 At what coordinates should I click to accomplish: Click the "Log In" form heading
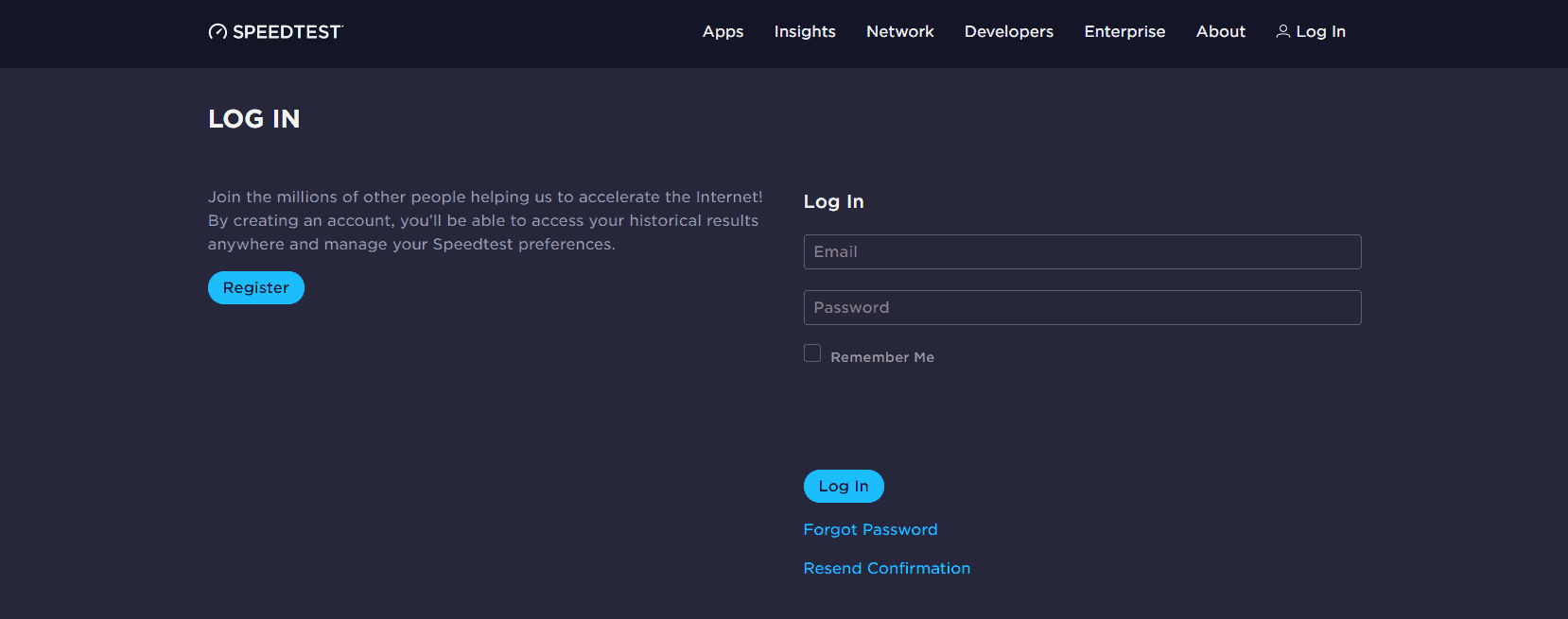click(x=834, y=202)
